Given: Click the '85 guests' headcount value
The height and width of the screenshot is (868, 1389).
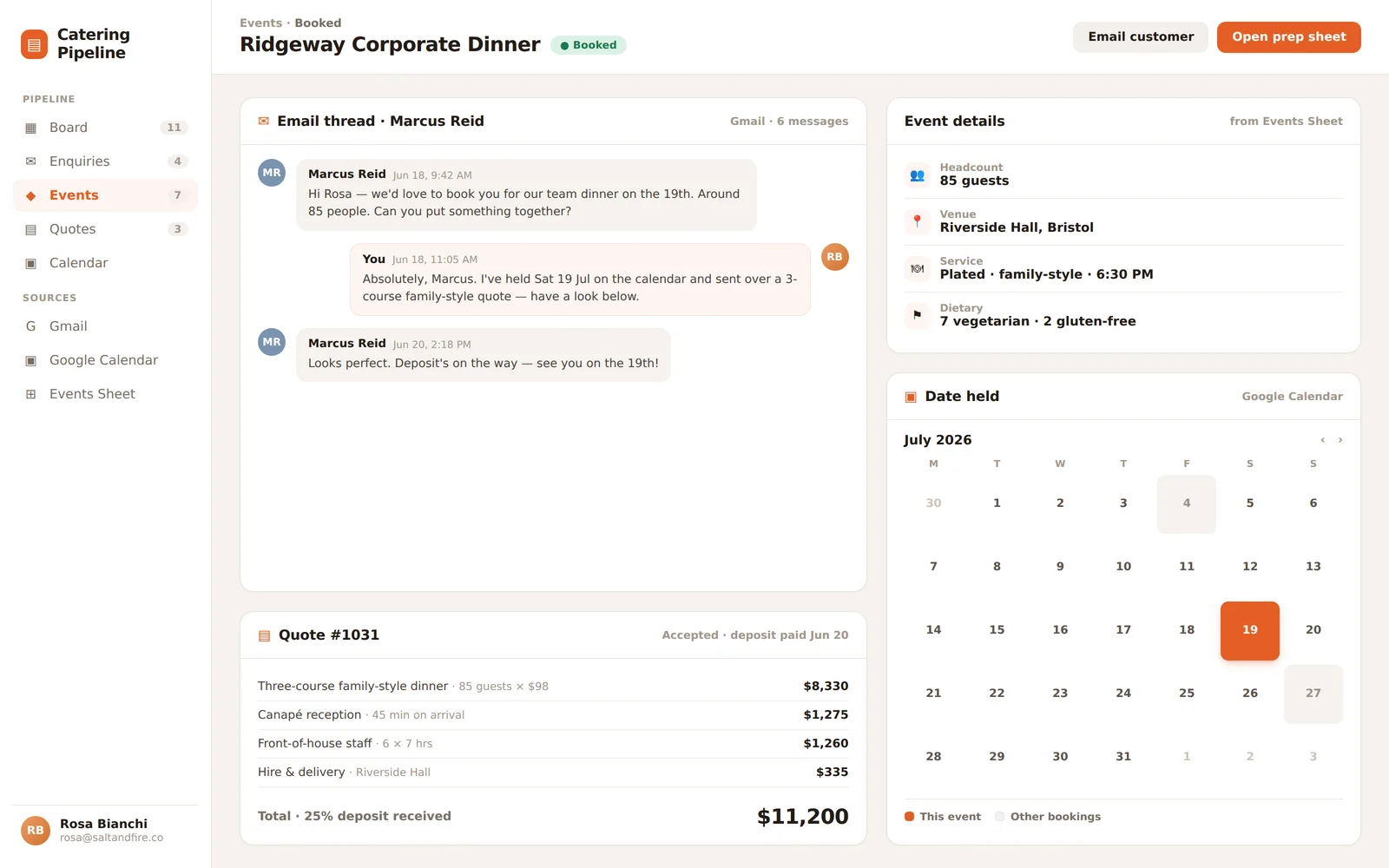Looking at the screenshot, I should click(x=974, y=181).
